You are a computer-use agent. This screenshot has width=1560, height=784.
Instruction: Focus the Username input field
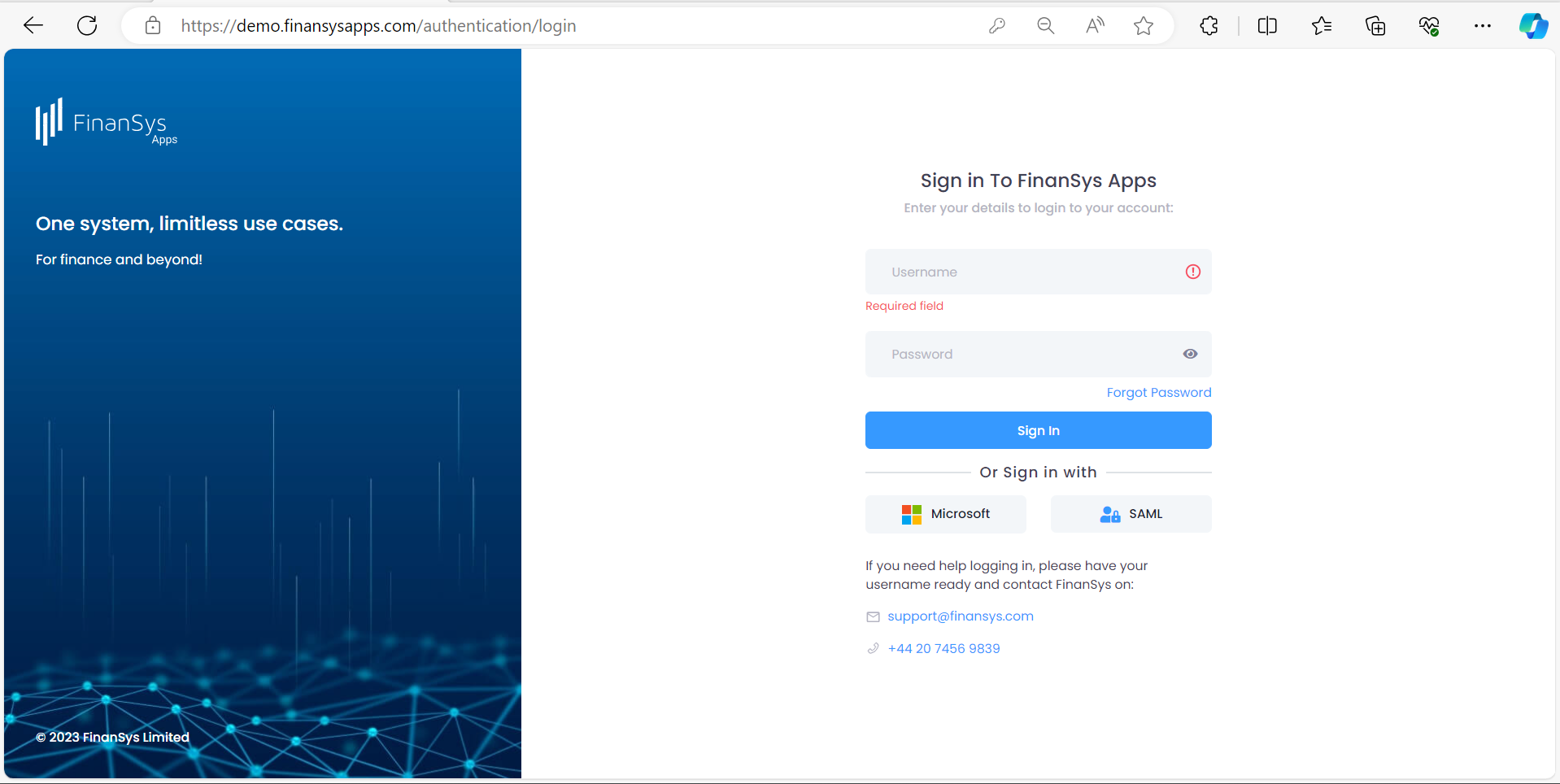(1039, 272)
